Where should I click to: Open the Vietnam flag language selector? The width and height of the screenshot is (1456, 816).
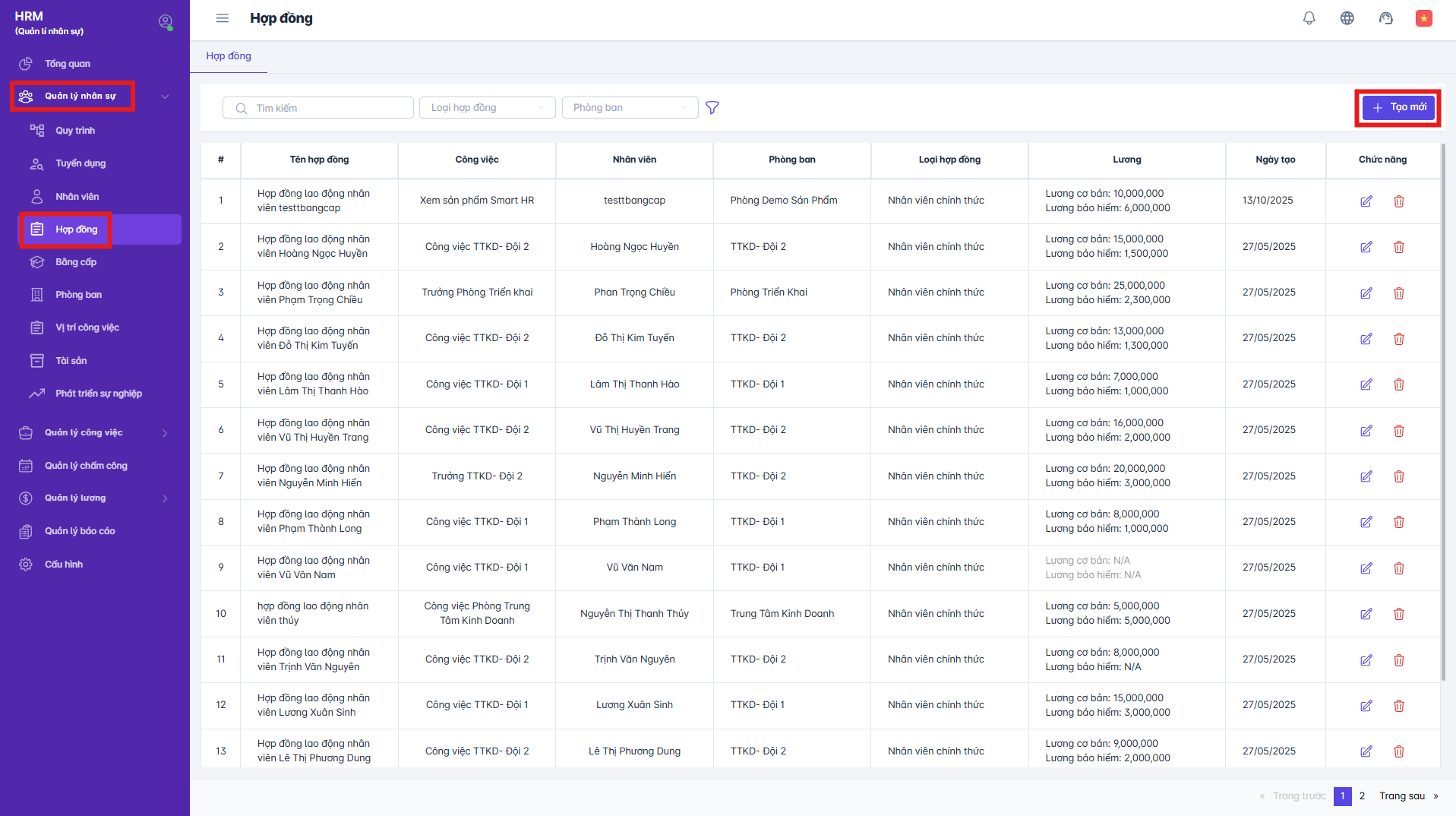tap(1423, 18)
